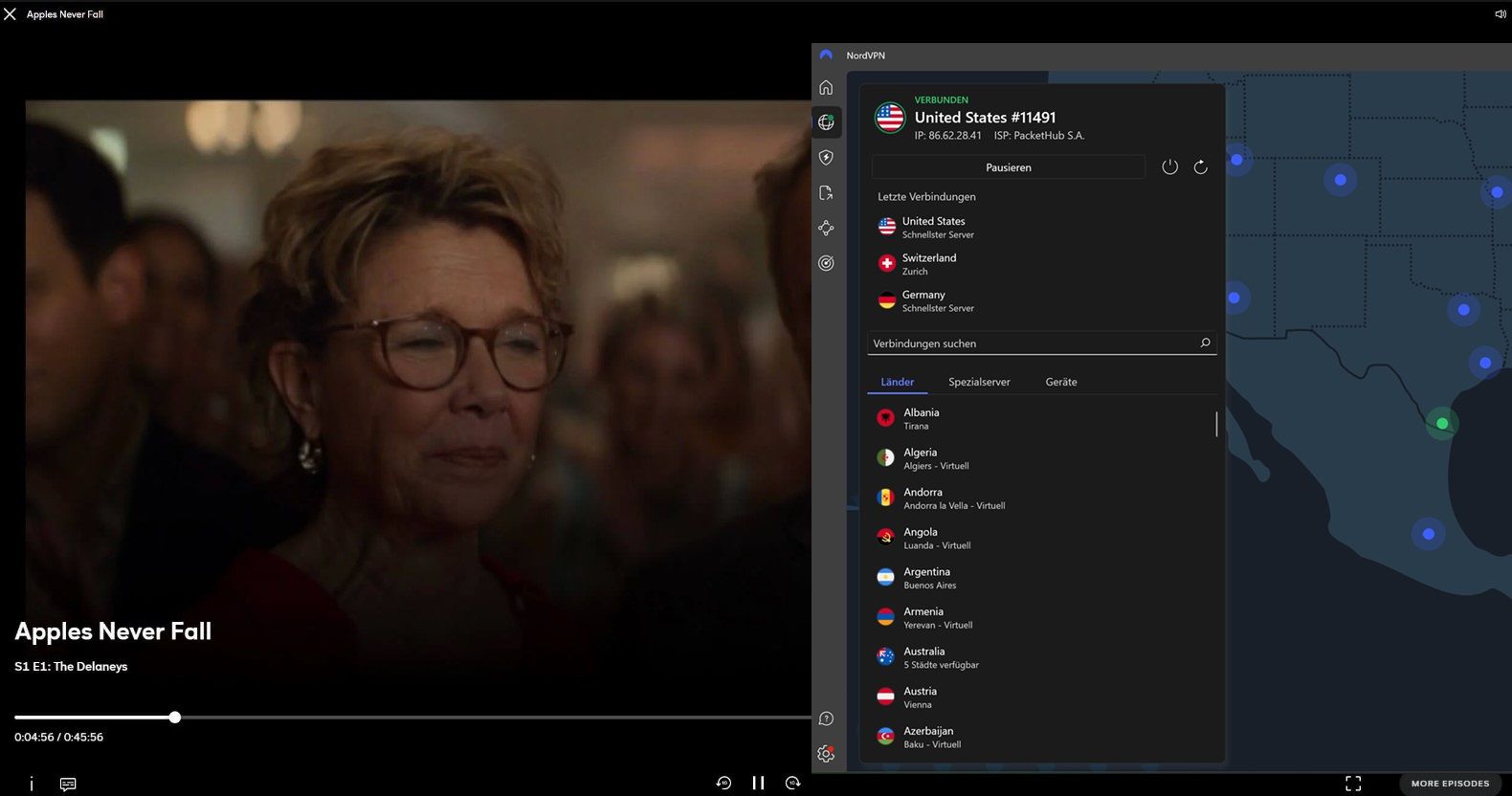Select Argentina Buenos Aires
This screenshot has height=796, width=1512.
1040,578
